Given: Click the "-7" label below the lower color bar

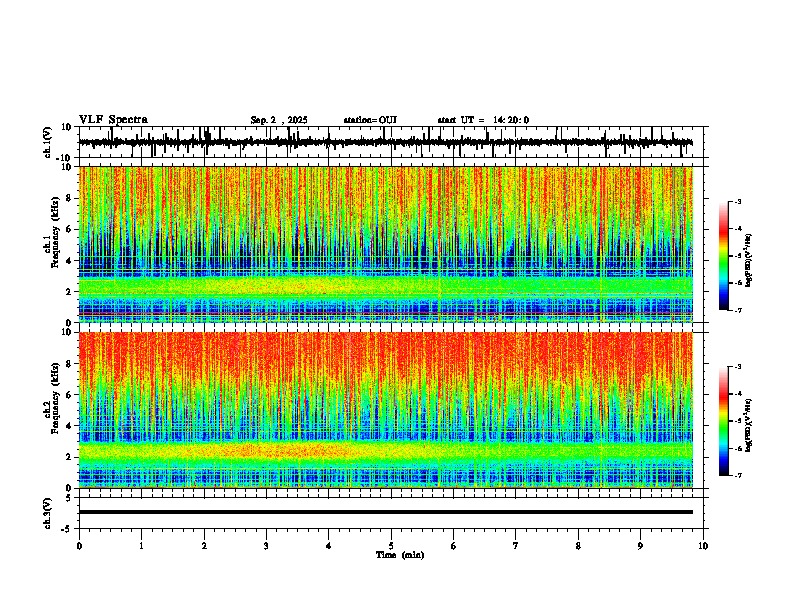Looking at the screenshot, I should coord(738,475).
